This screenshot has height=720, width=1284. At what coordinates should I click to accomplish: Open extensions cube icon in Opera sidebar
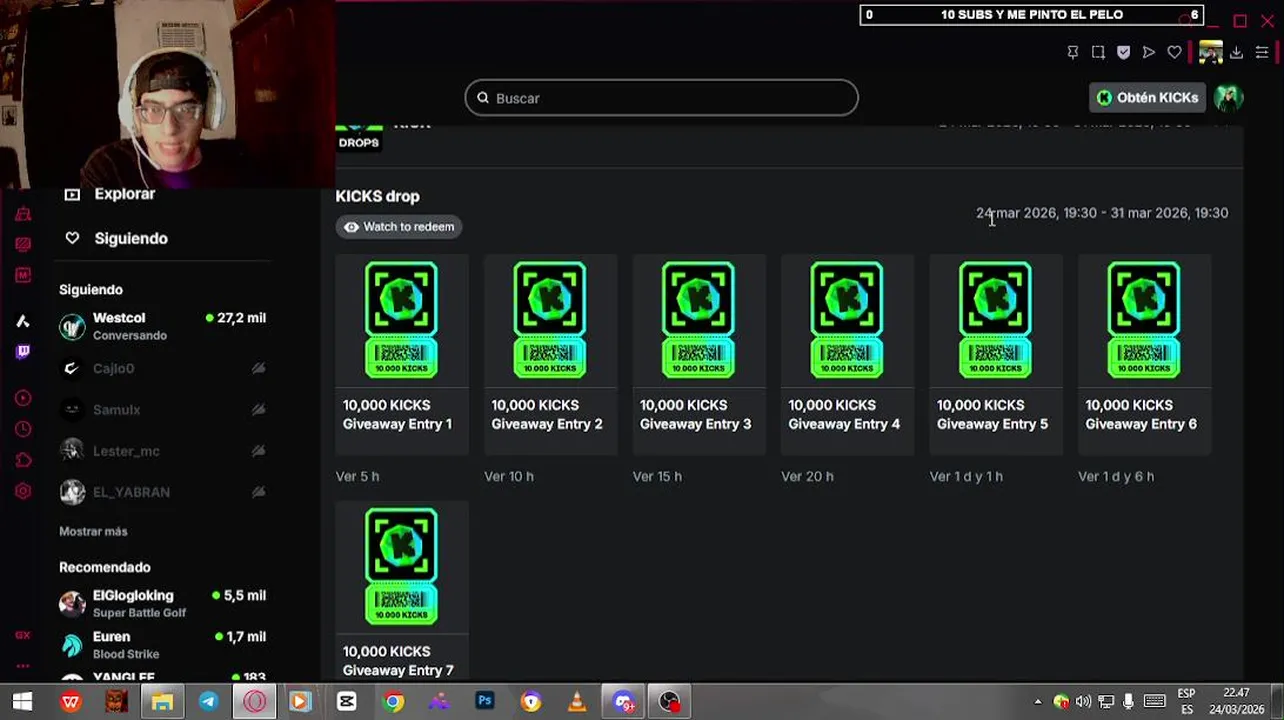(22, 460)
